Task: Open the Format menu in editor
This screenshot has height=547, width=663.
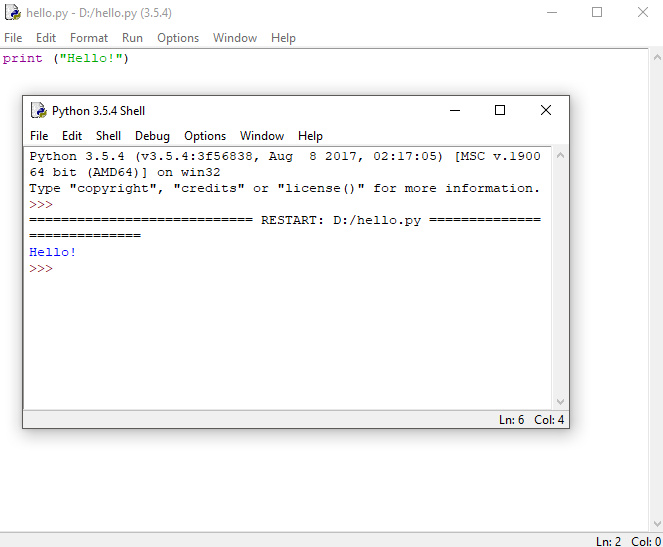Action: click(x=89, y=38)
